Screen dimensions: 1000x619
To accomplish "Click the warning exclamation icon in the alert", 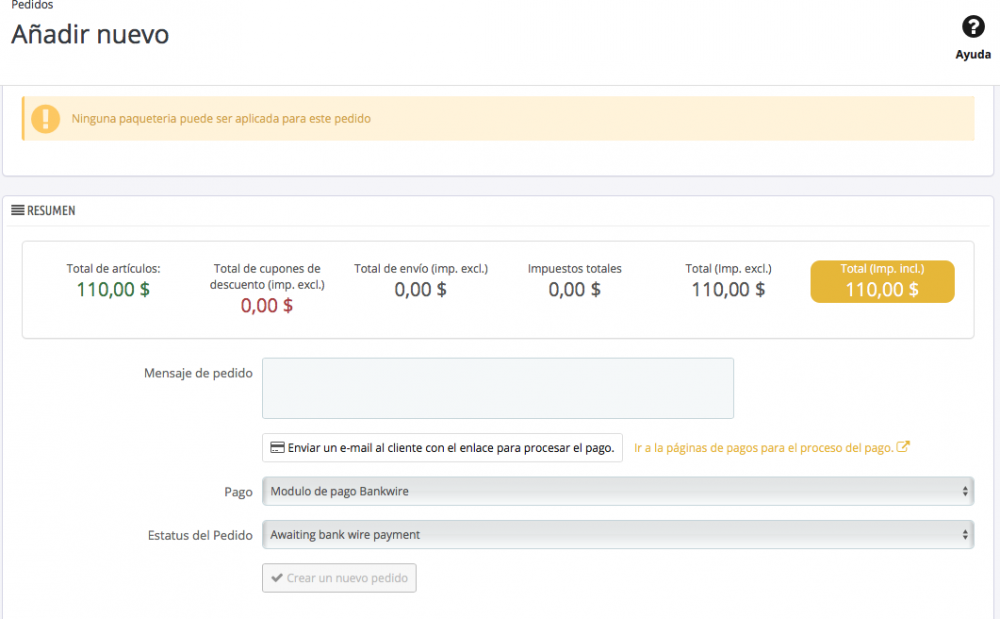I will tap(46, 118).
